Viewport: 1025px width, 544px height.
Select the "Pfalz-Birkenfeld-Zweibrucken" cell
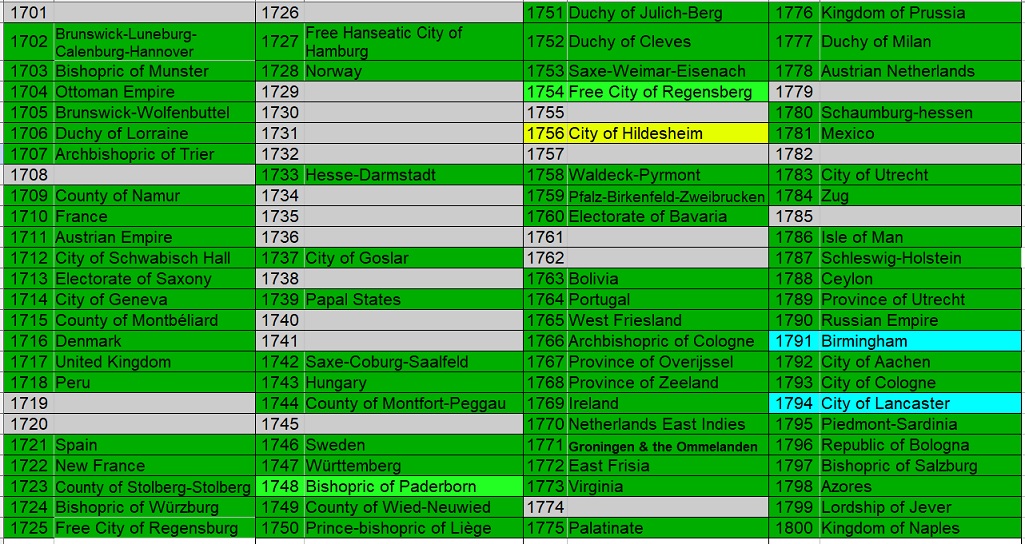(x=667, y=196)
